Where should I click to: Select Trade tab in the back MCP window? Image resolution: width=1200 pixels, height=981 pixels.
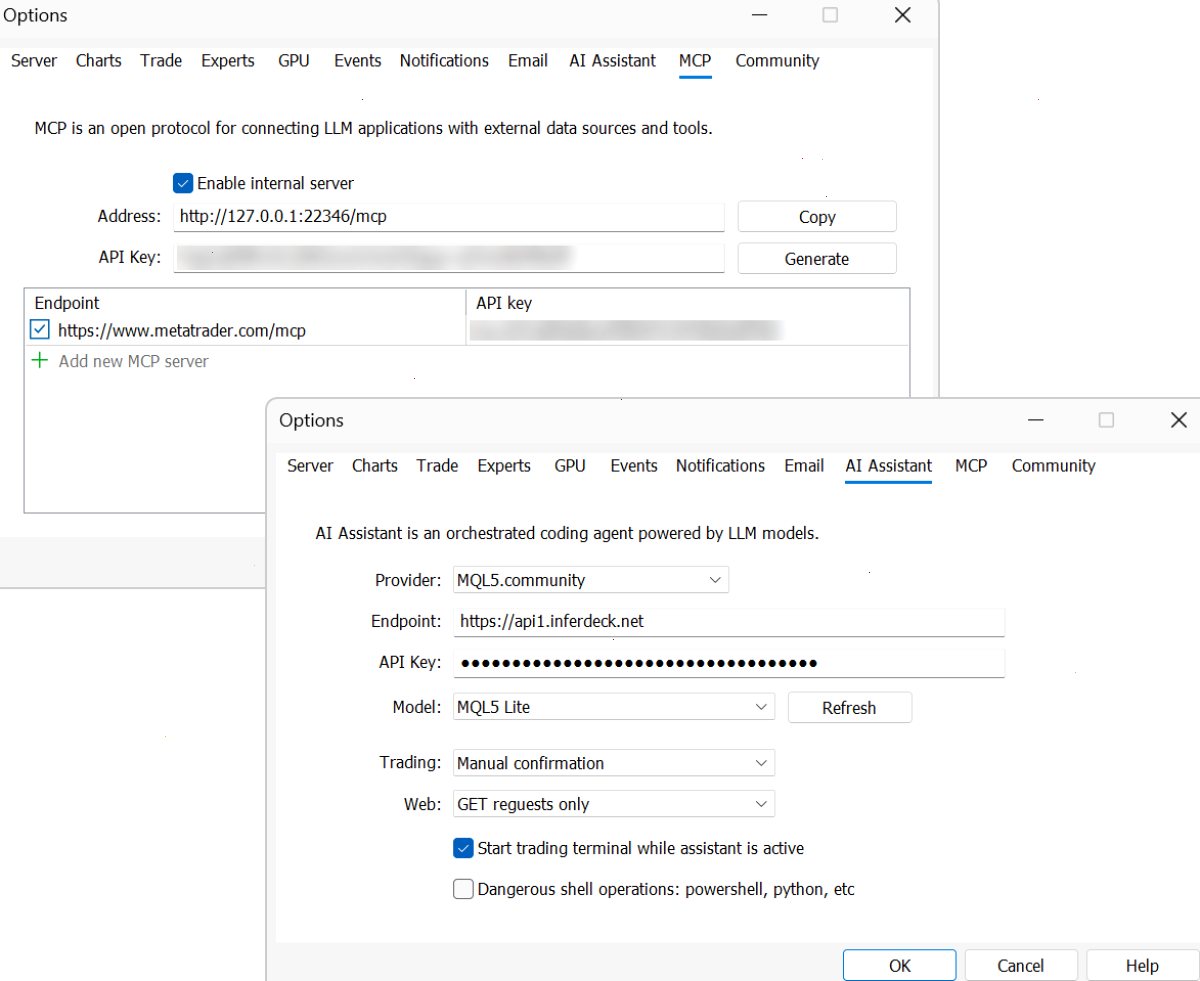pos(161,61)
